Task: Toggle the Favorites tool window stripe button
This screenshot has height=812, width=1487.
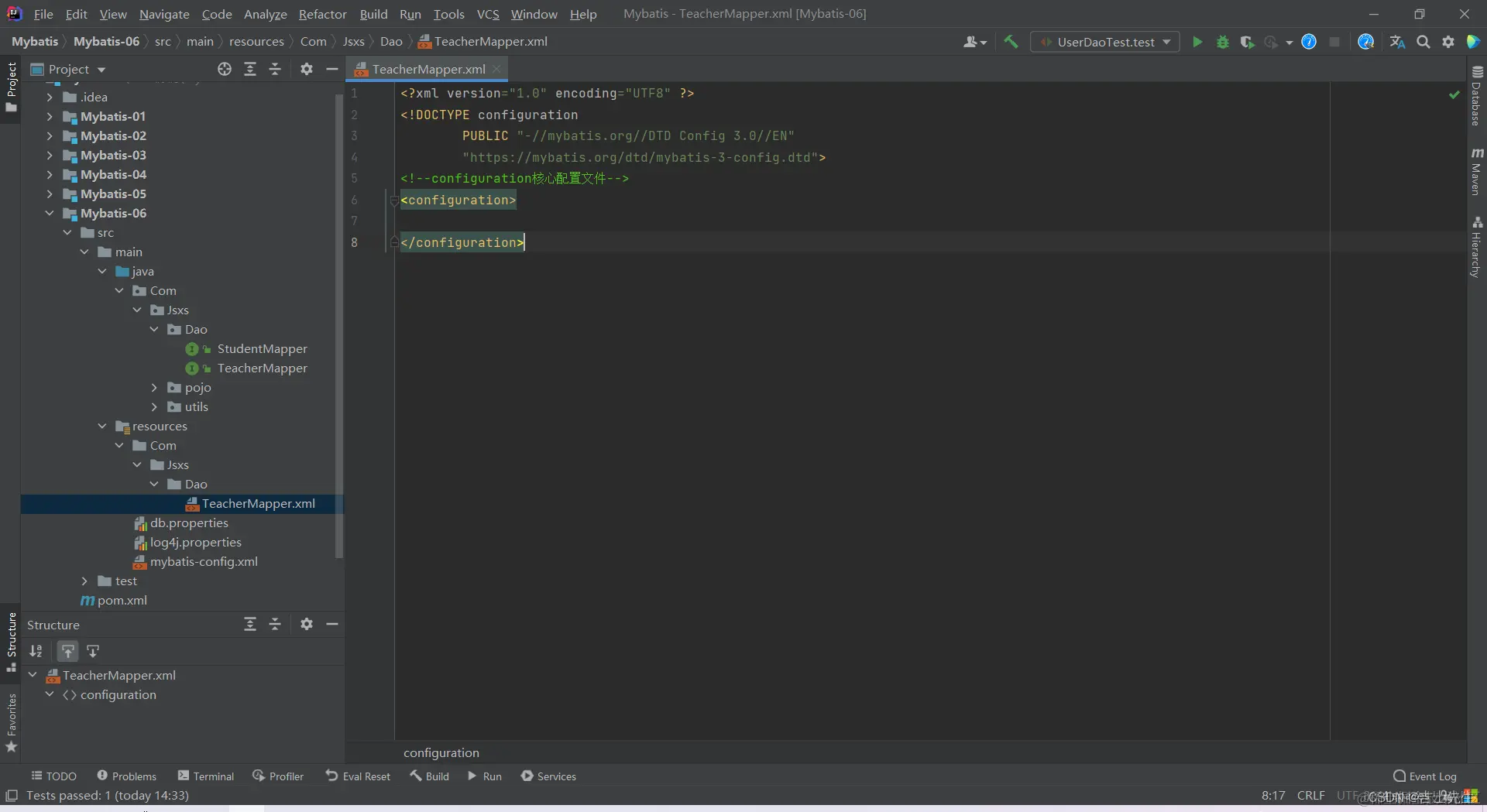Action: coord(11,723)
